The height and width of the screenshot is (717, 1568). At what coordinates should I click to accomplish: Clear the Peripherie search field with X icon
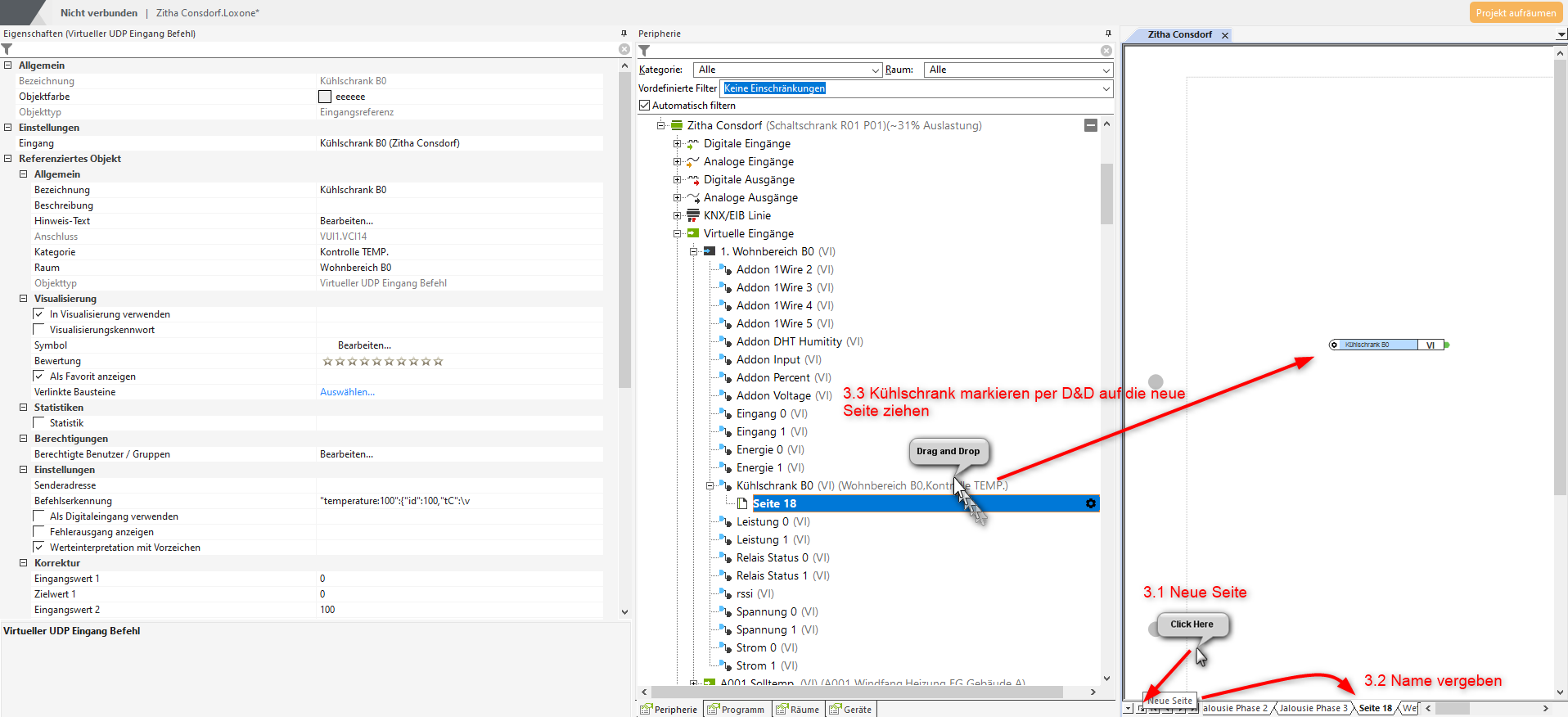[x=1106, y=51]
